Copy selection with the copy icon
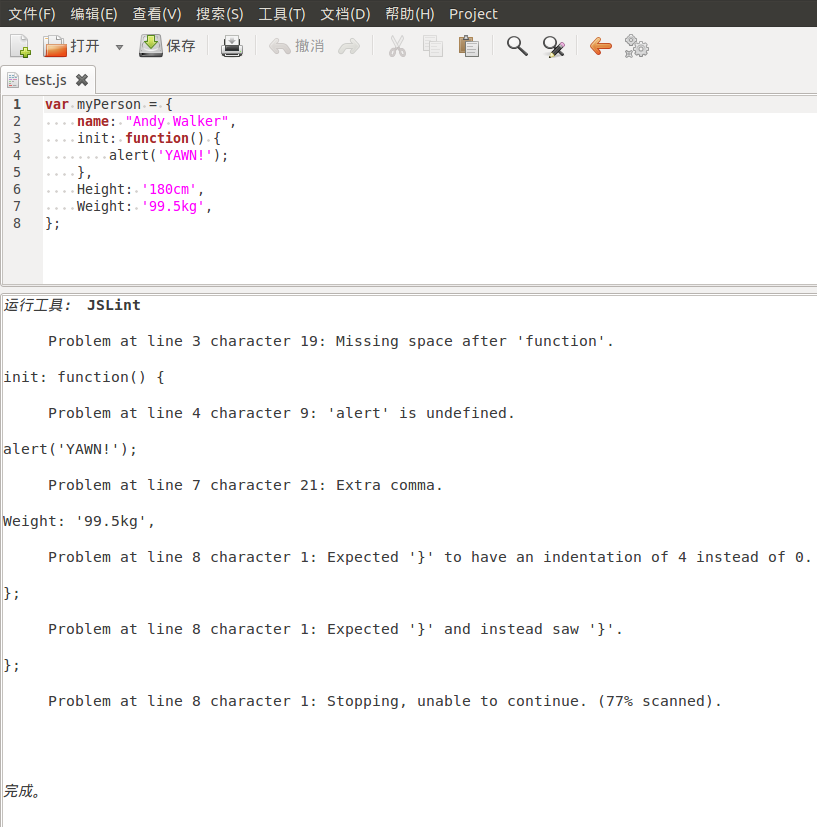Viewport: 817px width, 827px height. point(432,46)
